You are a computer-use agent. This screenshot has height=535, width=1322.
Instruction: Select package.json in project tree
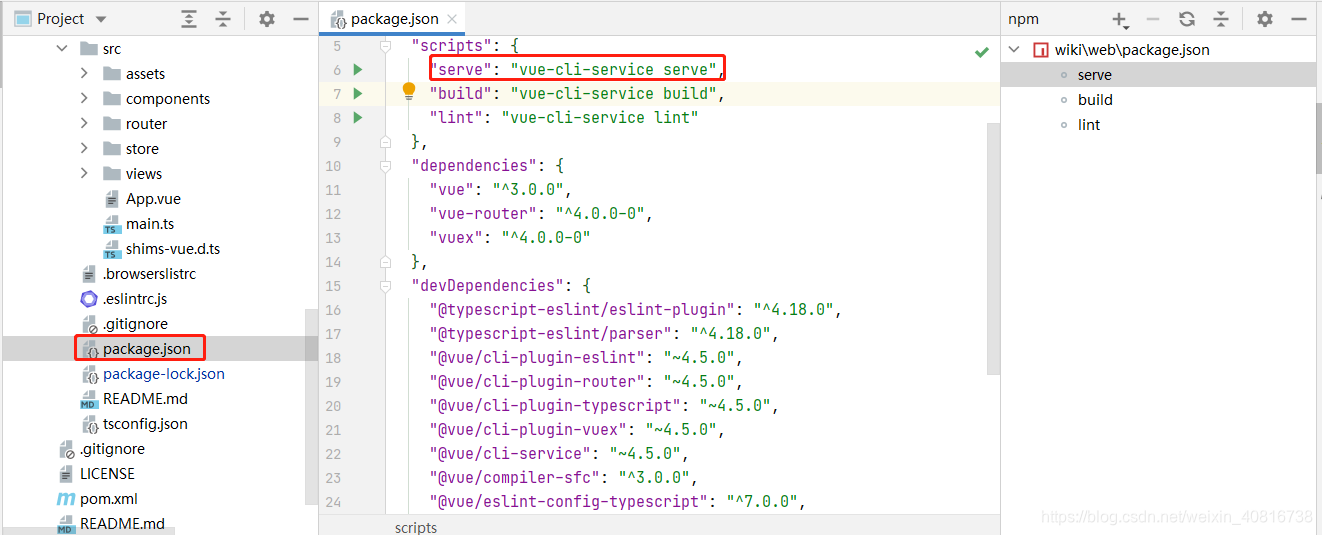[x=146, y=349]
